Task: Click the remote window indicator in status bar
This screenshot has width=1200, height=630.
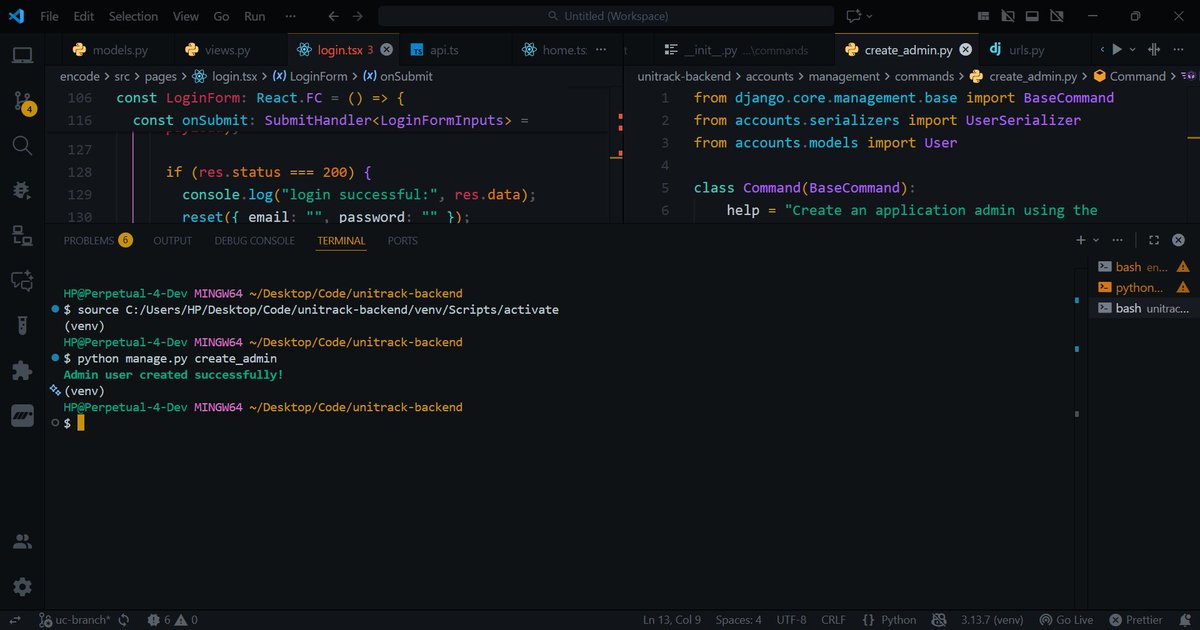Action: 15,620
